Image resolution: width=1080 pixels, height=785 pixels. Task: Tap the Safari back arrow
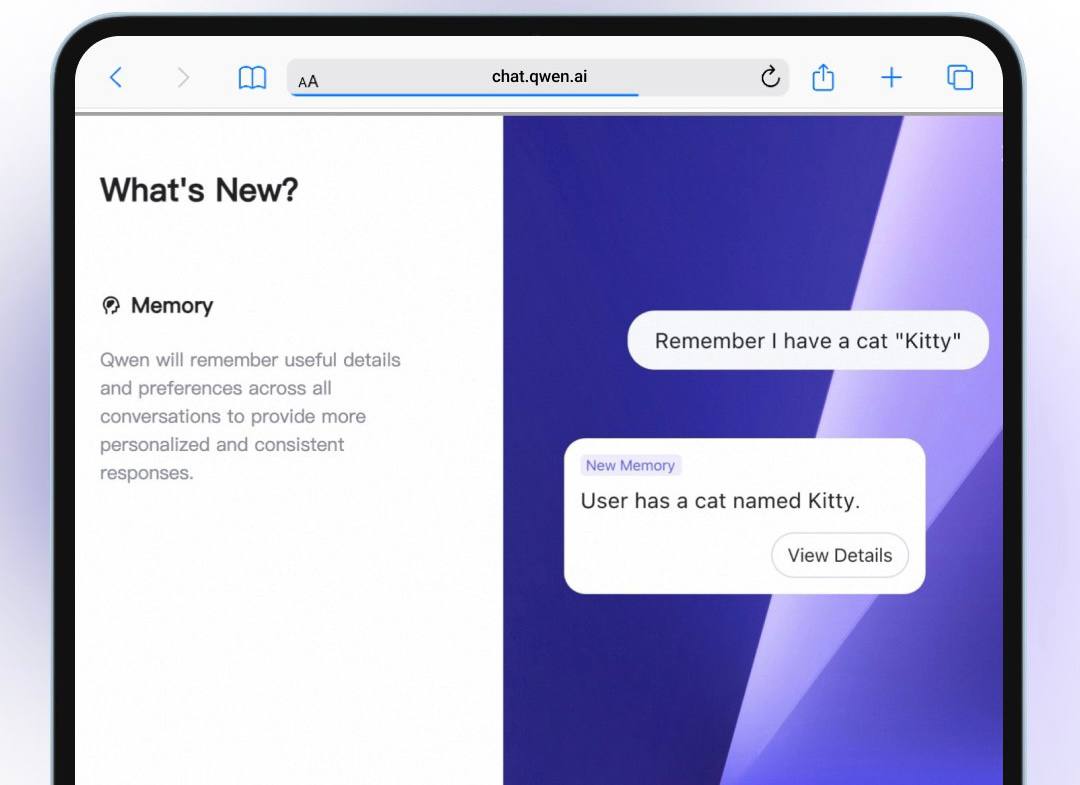(x=116, y=78)
